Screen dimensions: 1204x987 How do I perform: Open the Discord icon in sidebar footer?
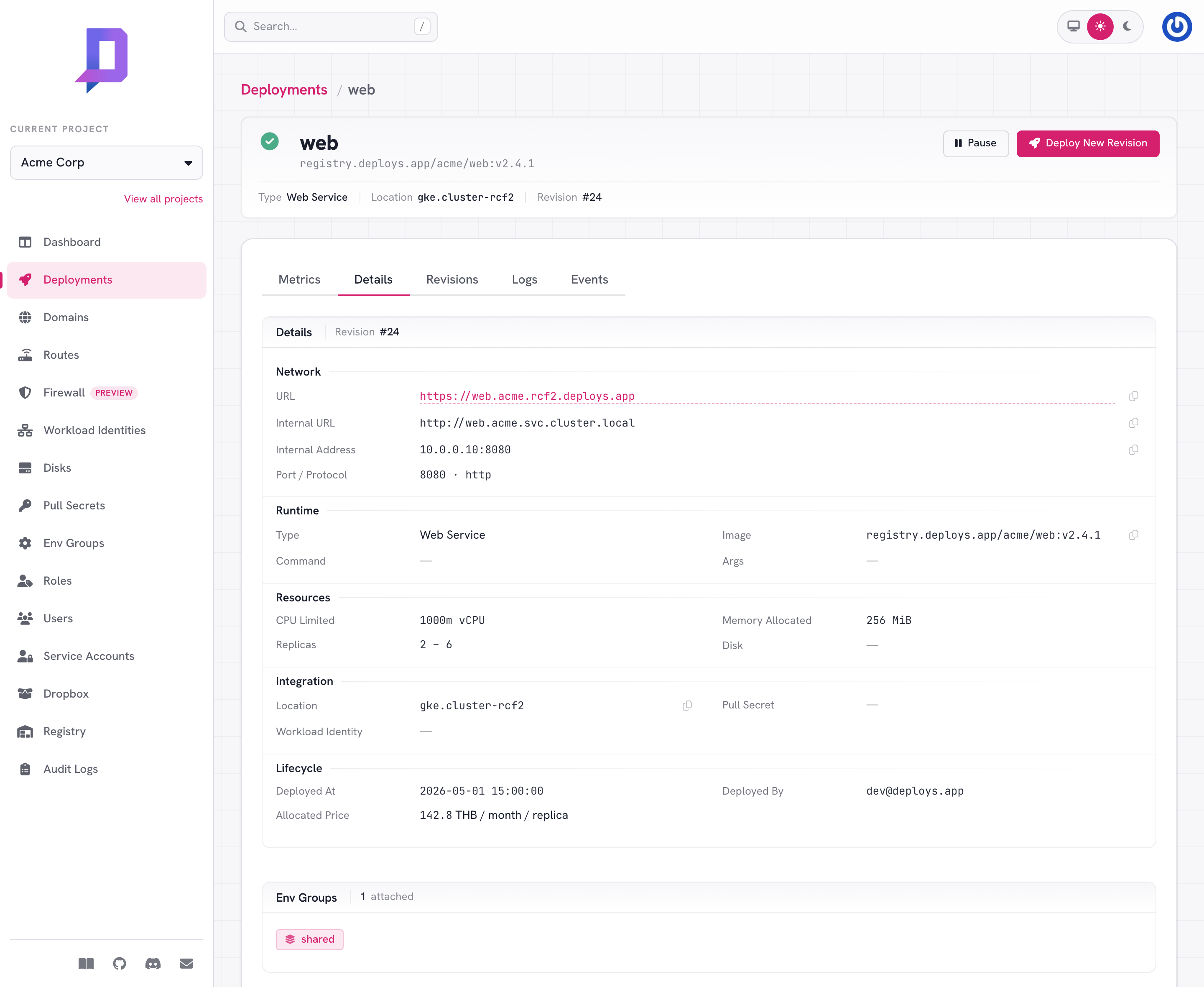153,963
